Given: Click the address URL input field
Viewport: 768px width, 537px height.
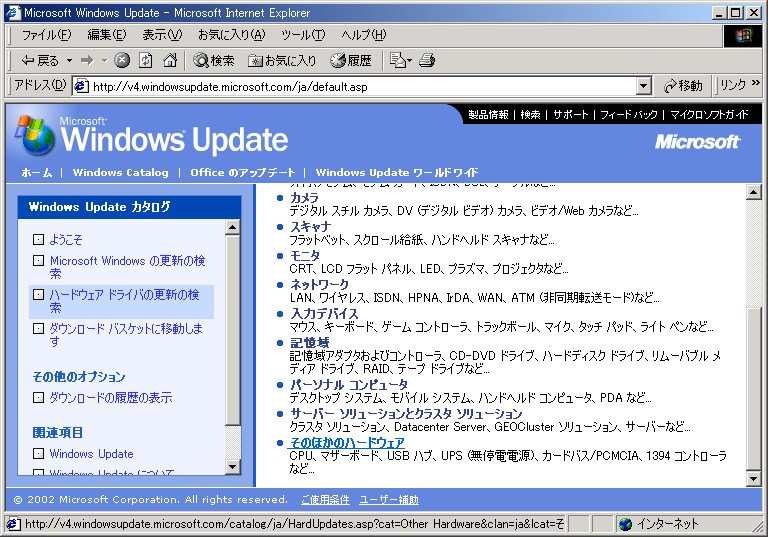Looking at the screenshot, I should [x=362, y=86].
